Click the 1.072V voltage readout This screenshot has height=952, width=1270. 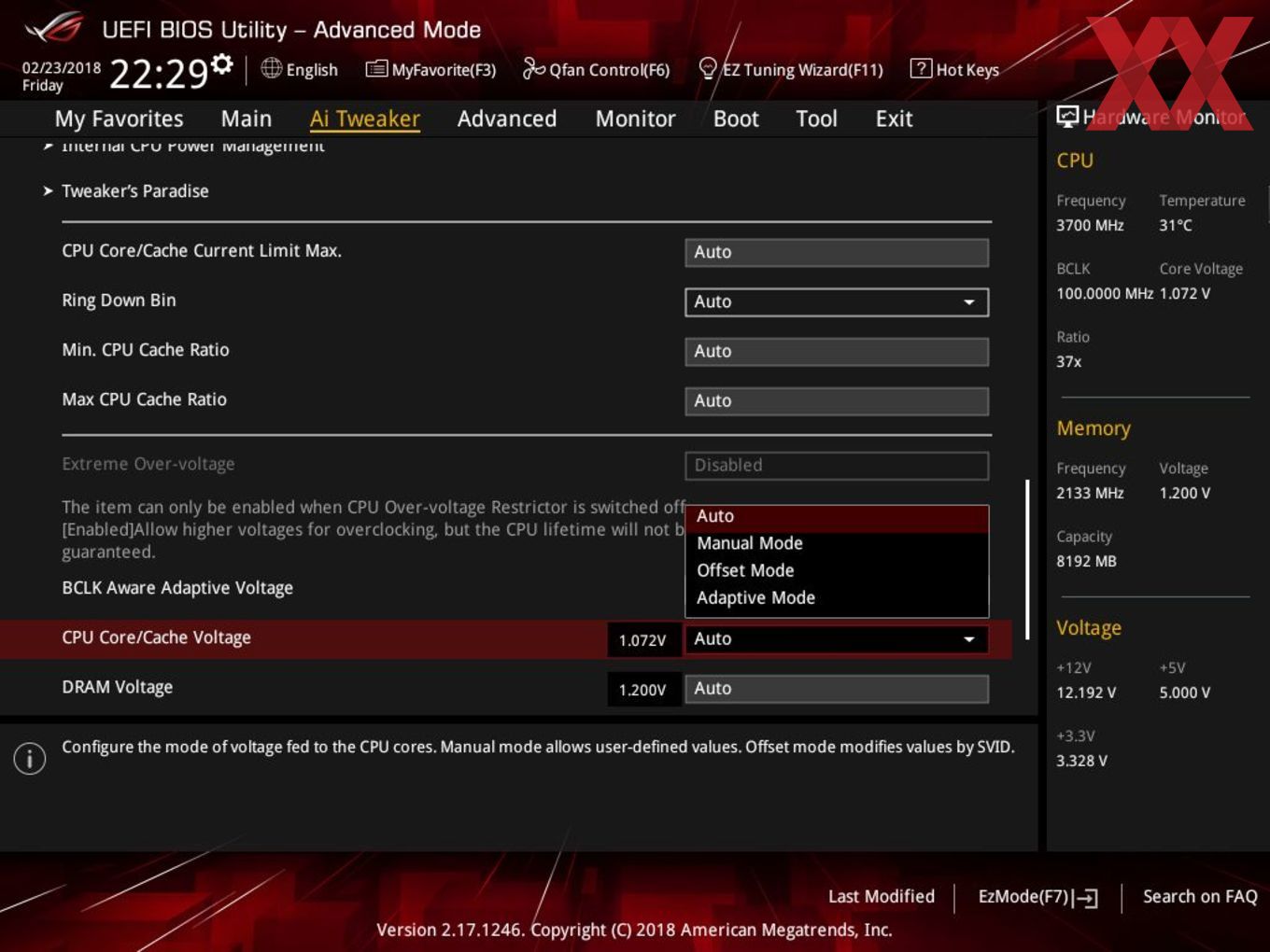642,640
